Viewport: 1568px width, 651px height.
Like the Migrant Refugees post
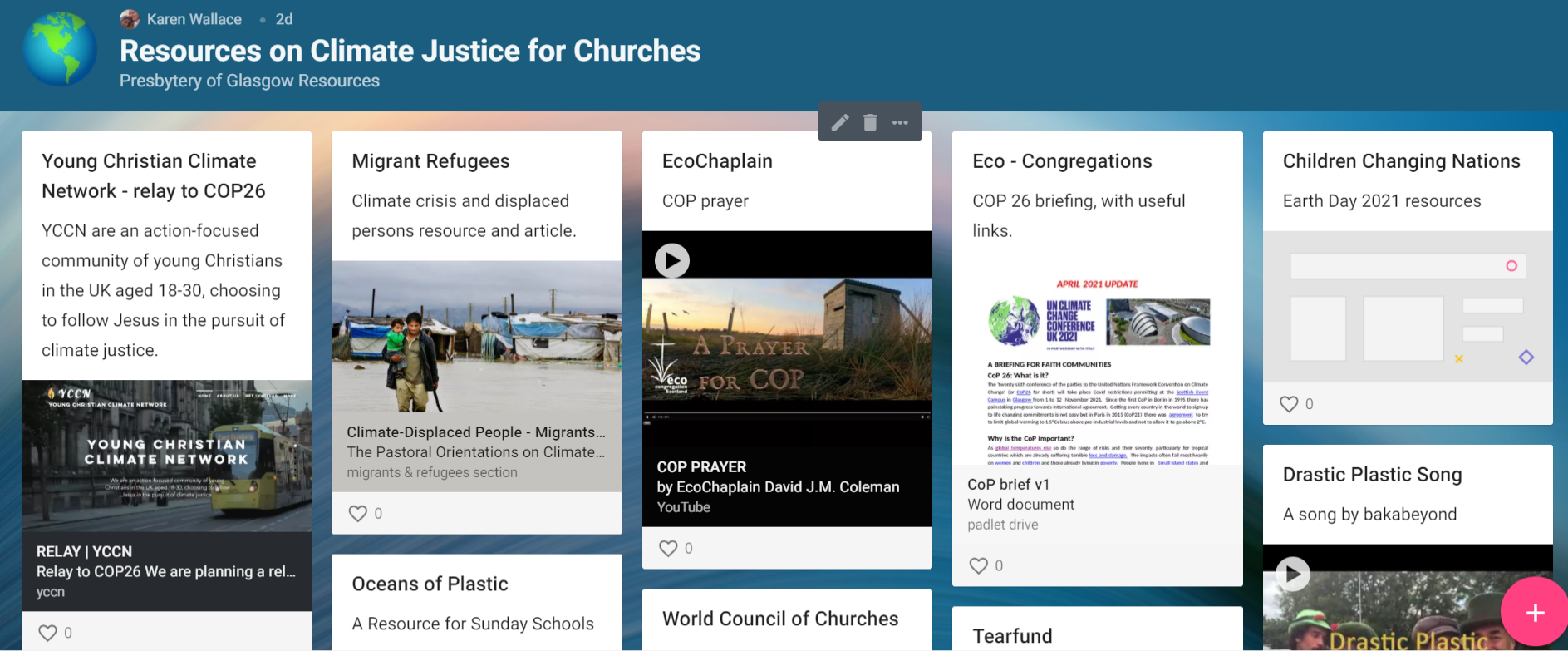click(x=358, y=514)
